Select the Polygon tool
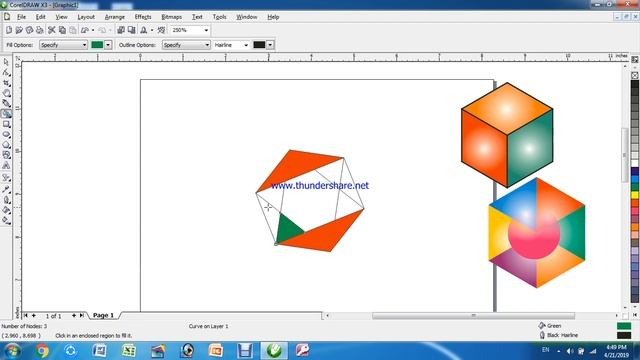The height and width of the screenshot is (360, 640). pos(6,145)
